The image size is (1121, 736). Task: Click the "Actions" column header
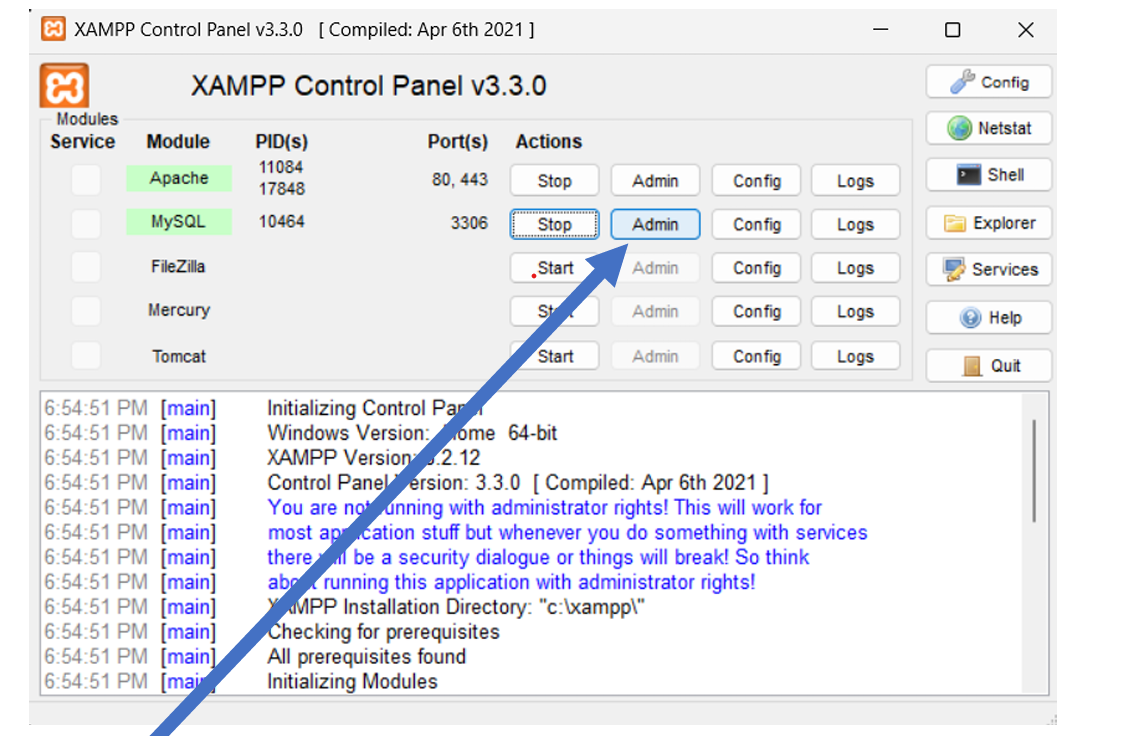(x=549, y=142)
